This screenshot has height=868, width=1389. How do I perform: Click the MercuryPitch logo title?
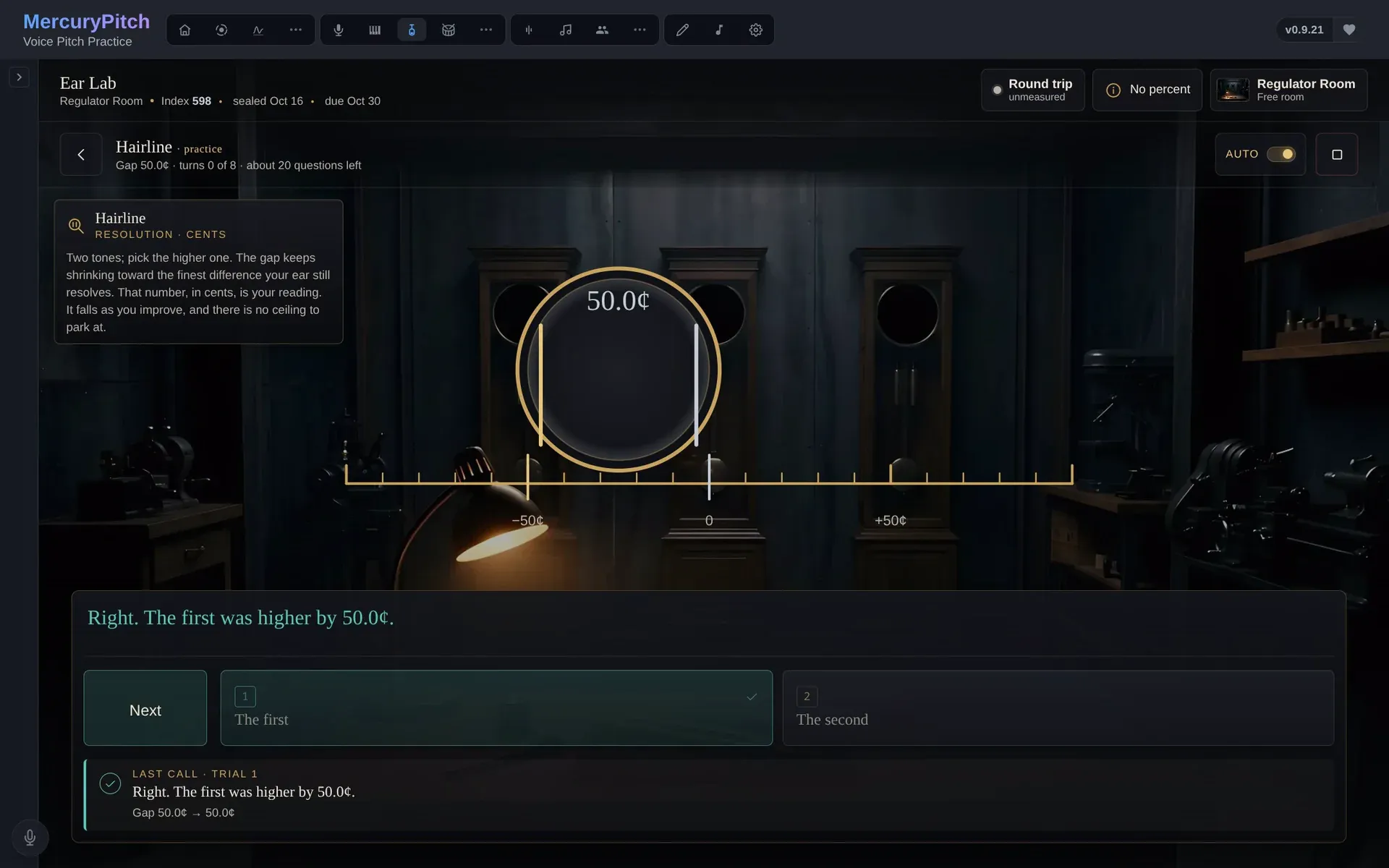coord(86,22)
